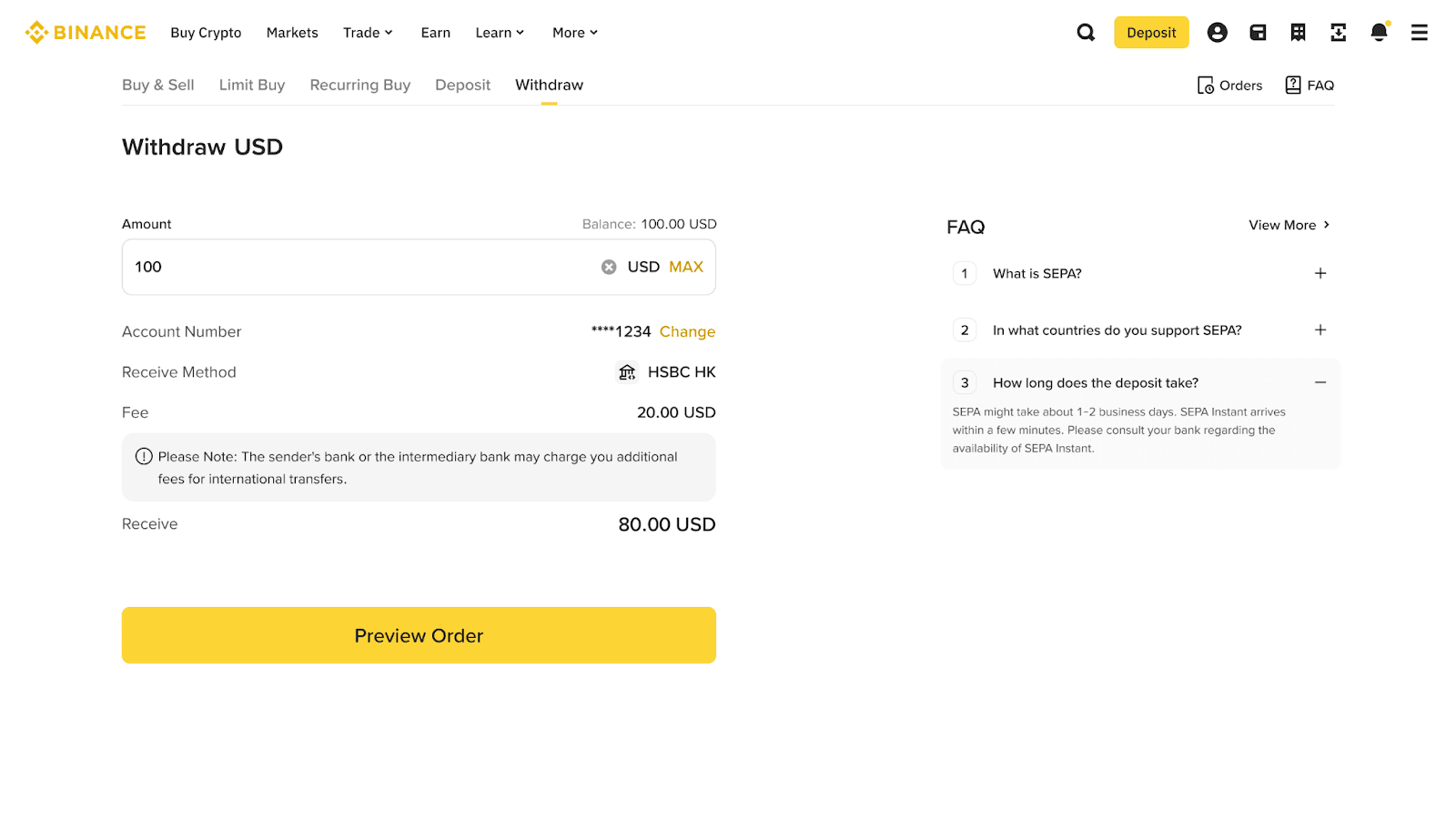The width and height of the screenshot is (1456, 821).
Task: Click the search magnifier icon
Action: (x=1086, y=33)
